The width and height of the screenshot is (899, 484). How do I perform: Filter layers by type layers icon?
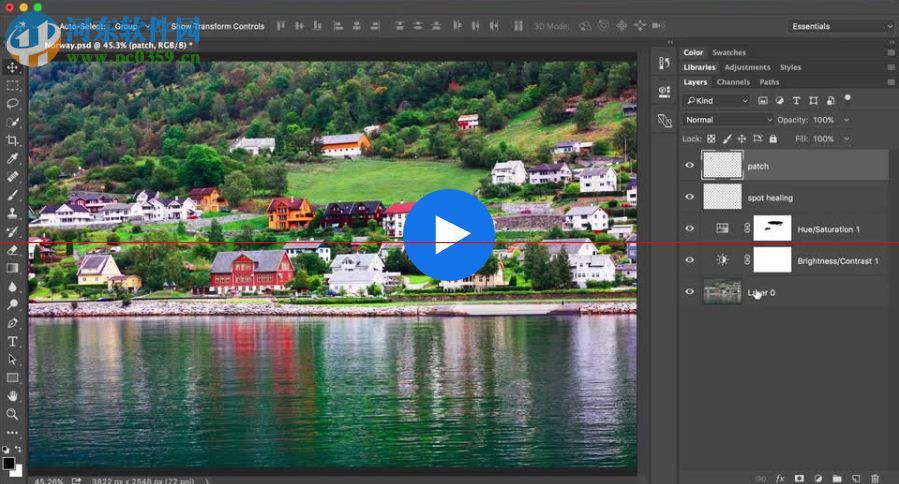point(796,100)
